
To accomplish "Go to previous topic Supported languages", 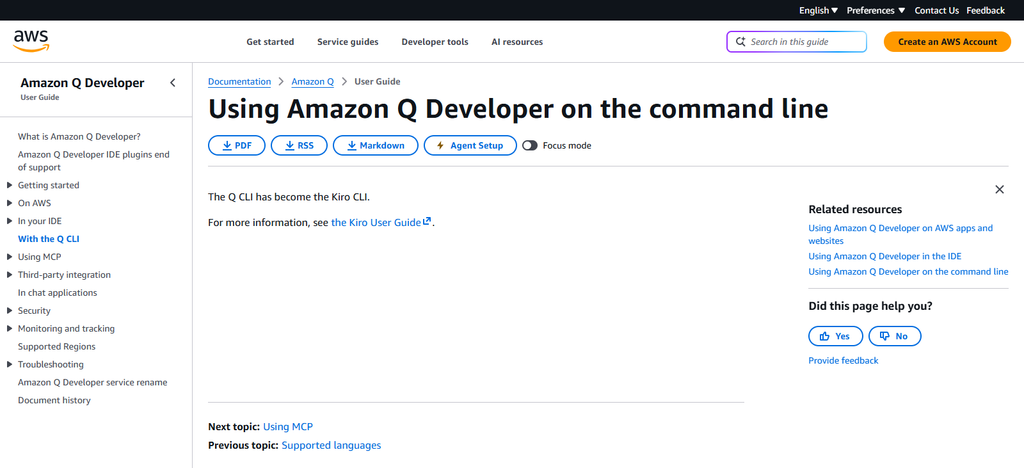I will [331, 445].
